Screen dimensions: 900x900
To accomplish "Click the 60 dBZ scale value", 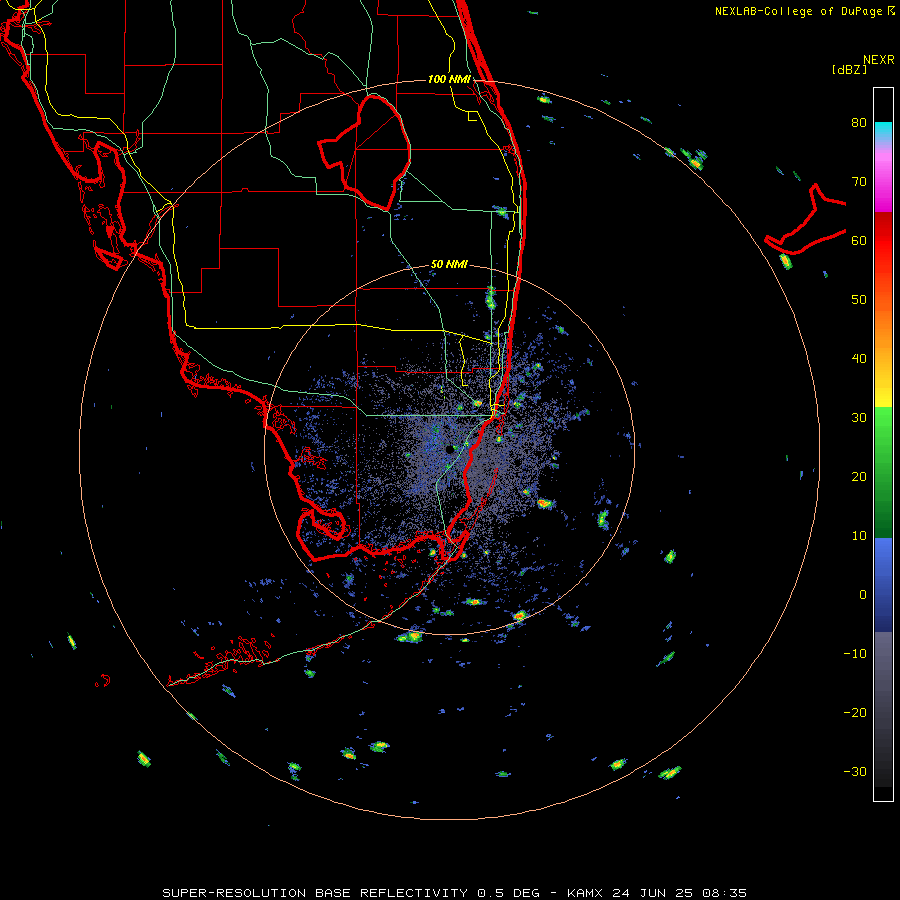I will (x=859, y=240).
